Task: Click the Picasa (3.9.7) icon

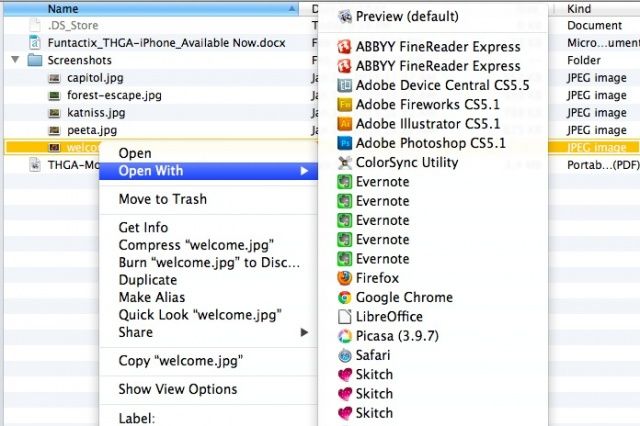Action: click(x=344, y=336)
